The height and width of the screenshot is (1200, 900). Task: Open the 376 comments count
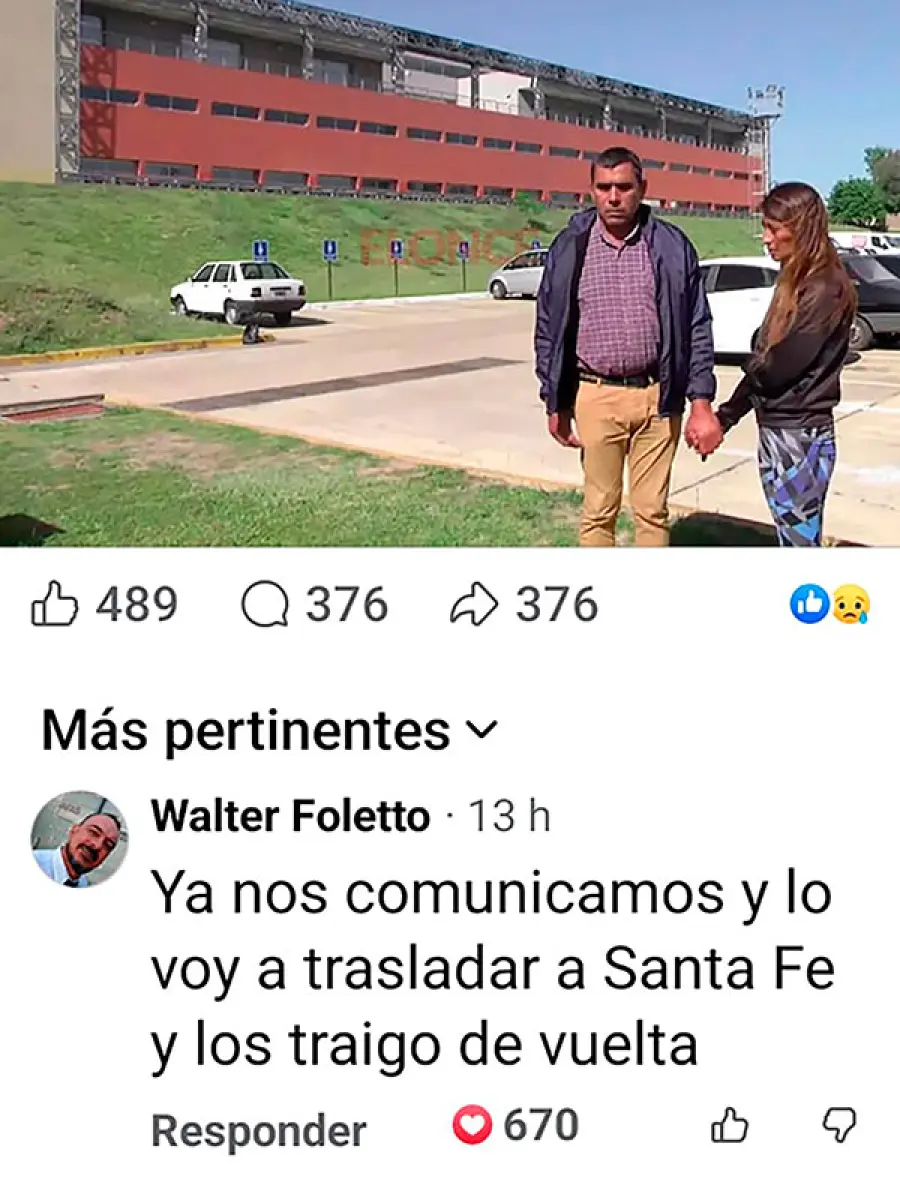click(x=347, y=606)
